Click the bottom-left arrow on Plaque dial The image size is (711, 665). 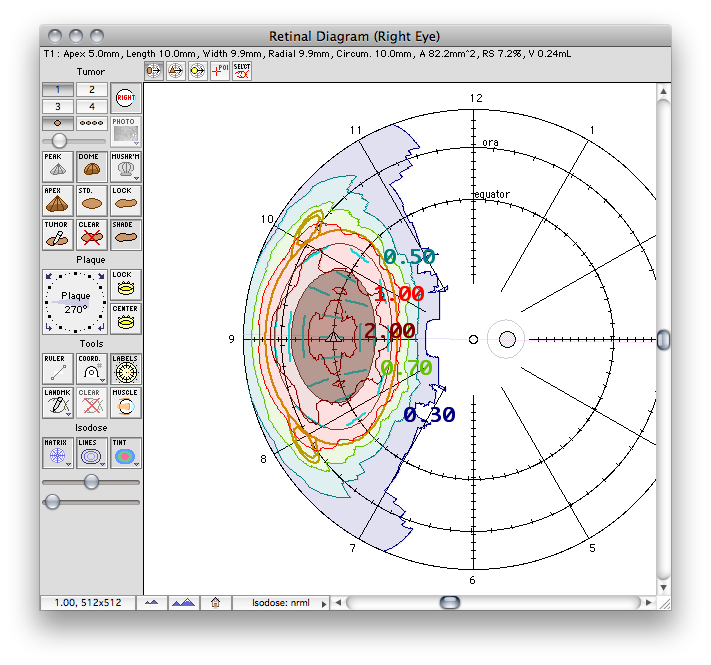click(x=49, y=327)
